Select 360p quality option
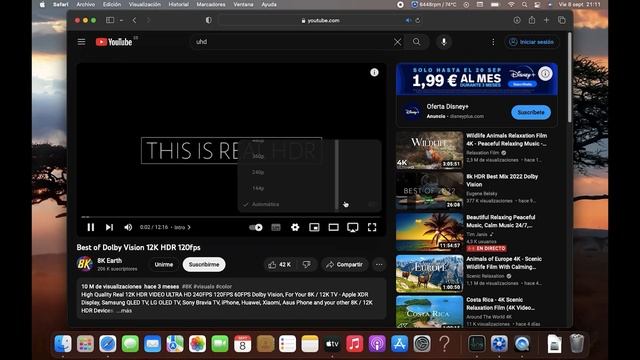This screenshot has height=360, width=640. (258, 156)
